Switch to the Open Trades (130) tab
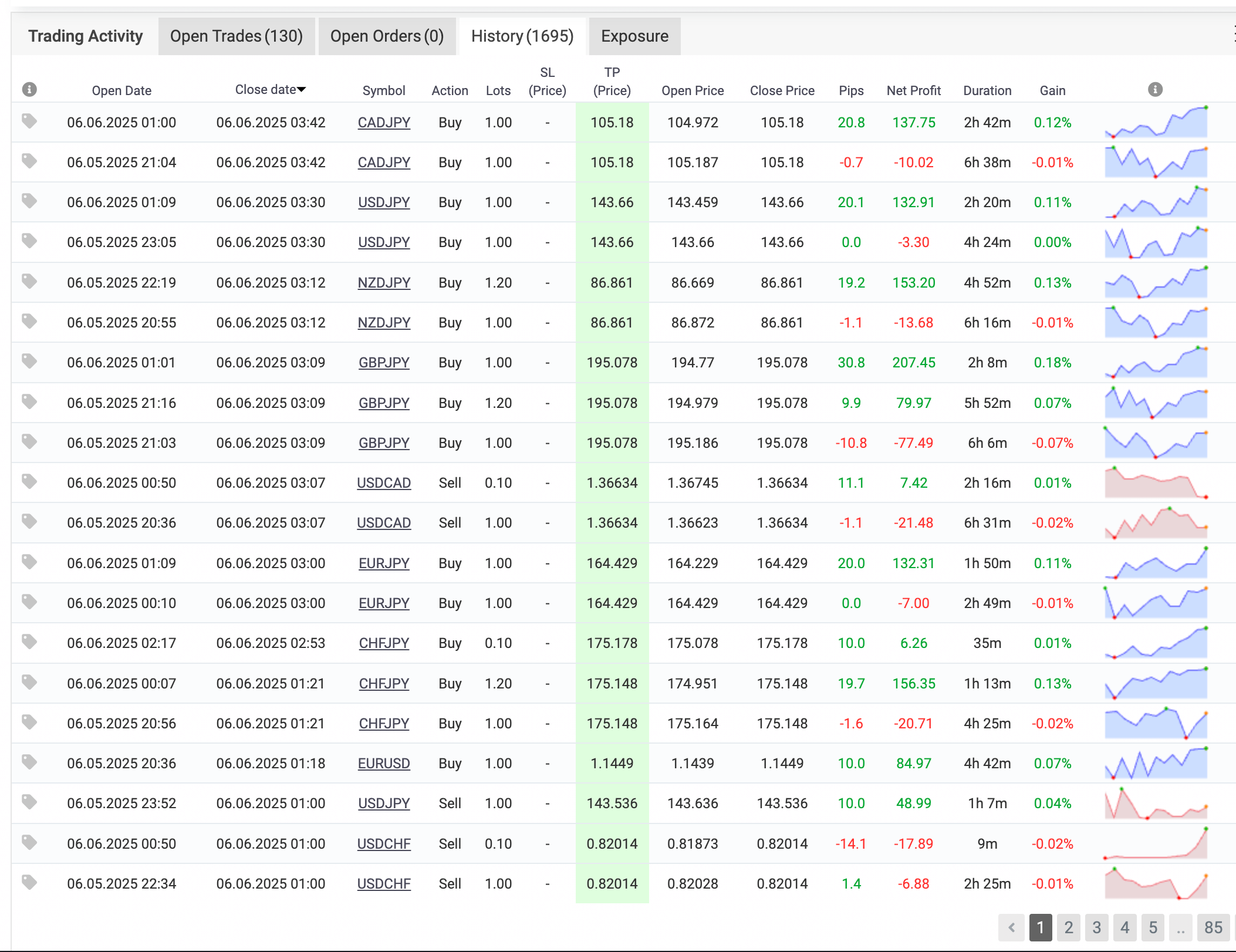The height and width of the screenshot is (952, 1236). [236, 36]
